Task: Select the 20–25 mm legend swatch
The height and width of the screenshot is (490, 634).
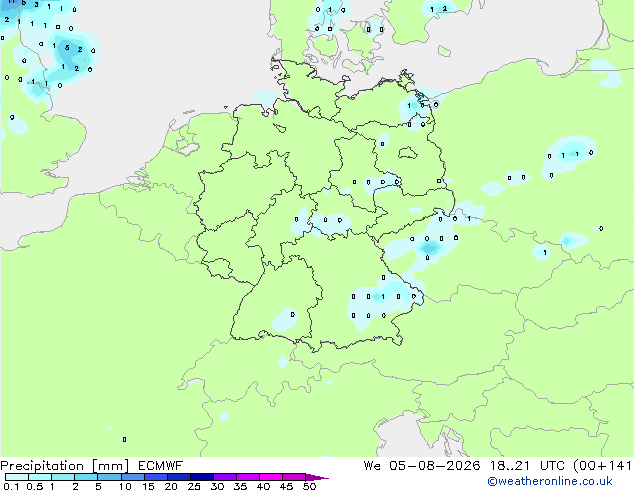Action: pos(179,477)
